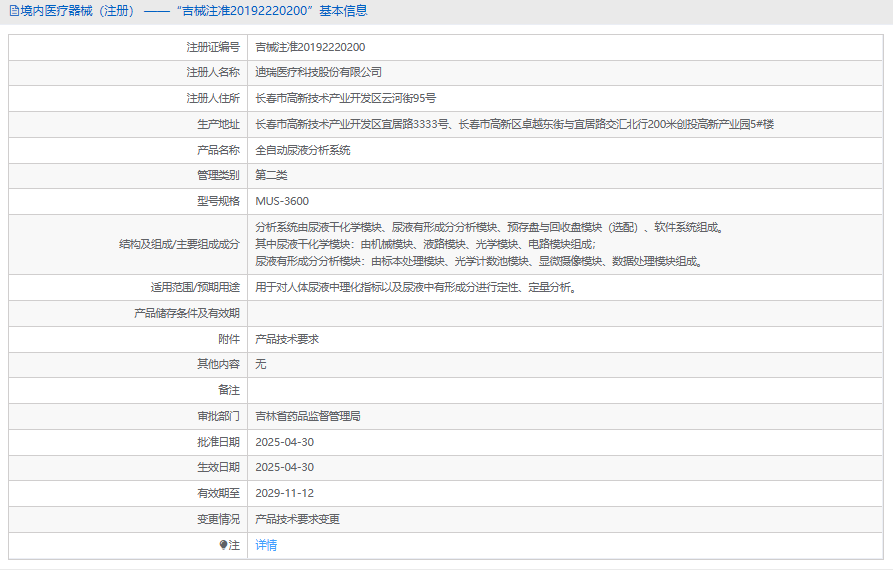Viewport: 893px width, 570px height.
Task: Click expiry date 2029-11-12
Action: pyautogui.click(x=284, y=493)
